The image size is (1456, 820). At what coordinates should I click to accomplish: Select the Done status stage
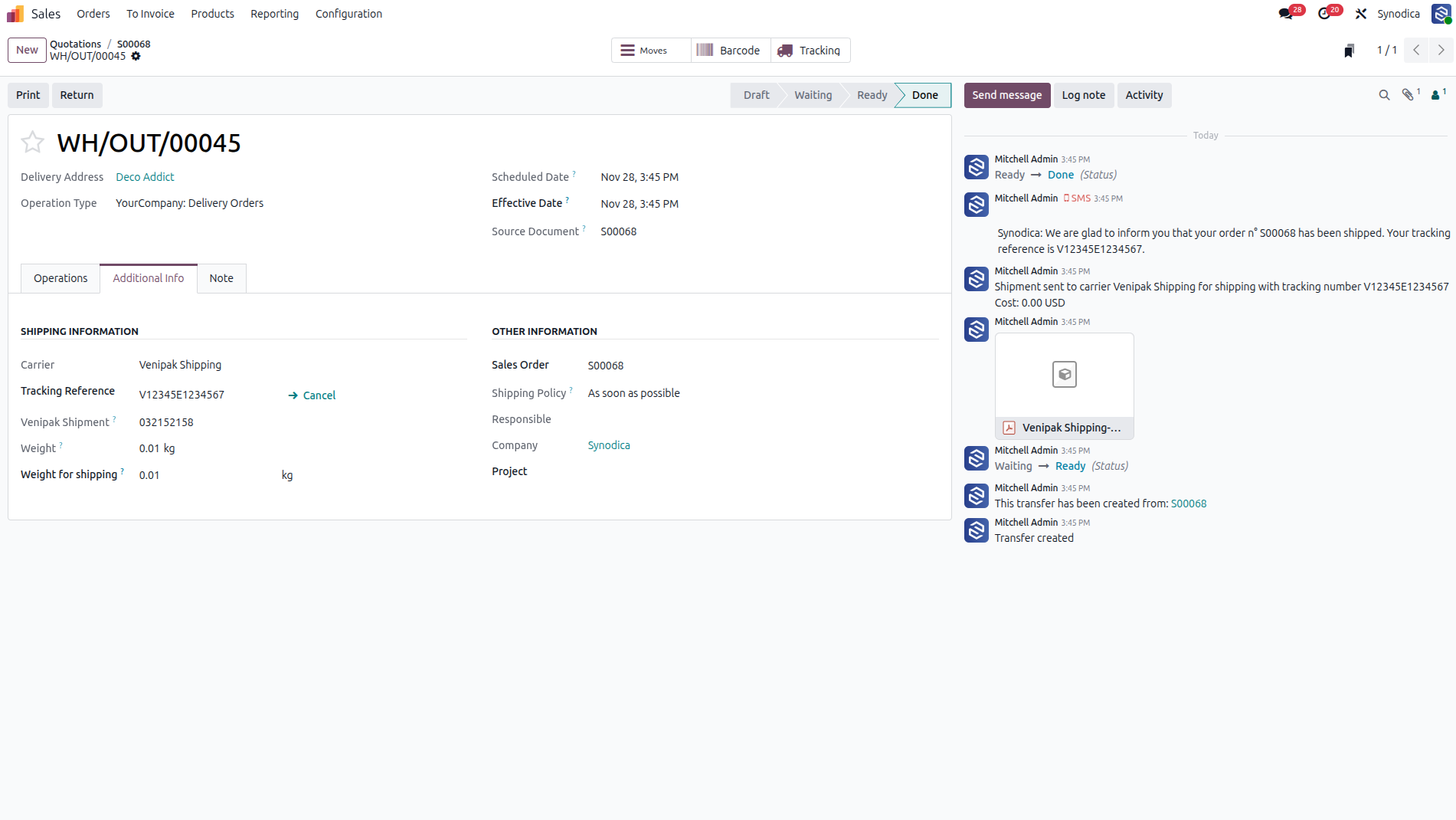(x=924, y=95)
